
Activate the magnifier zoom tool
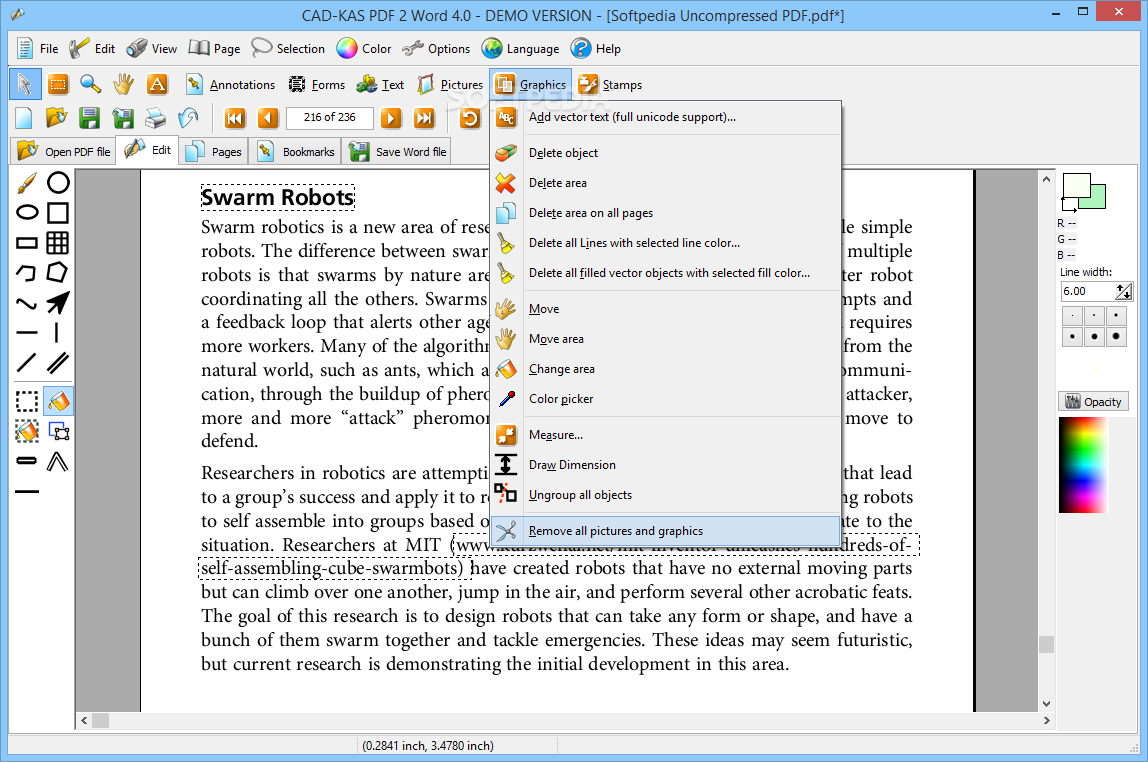click(x=91, y=84)
